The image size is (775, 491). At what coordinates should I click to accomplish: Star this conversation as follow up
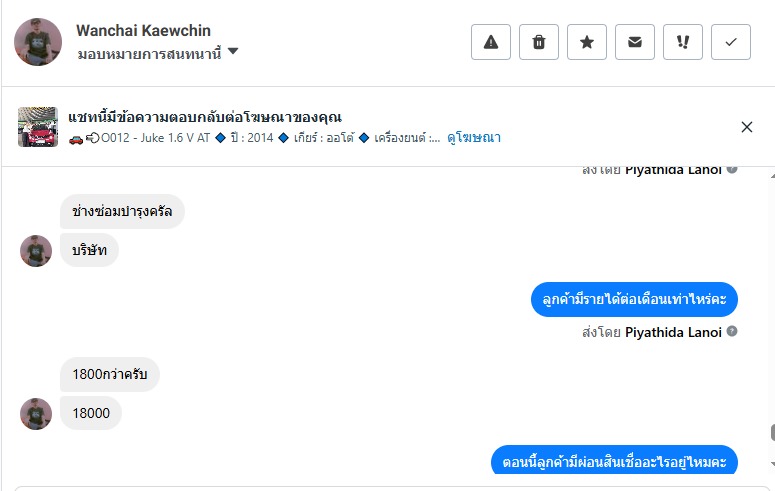pos(587,42)
